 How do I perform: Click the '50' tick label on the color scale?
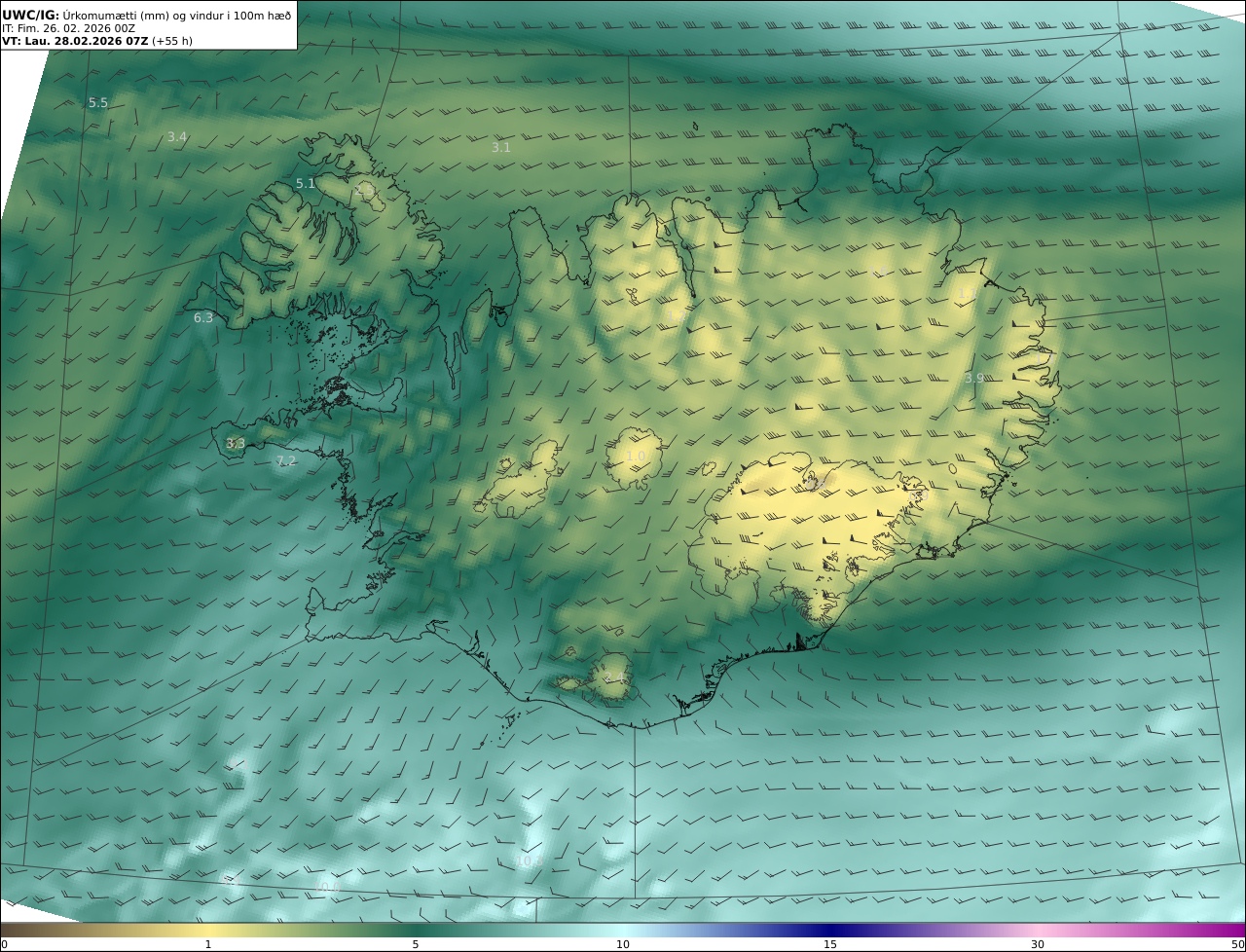tap(1238, 944)
